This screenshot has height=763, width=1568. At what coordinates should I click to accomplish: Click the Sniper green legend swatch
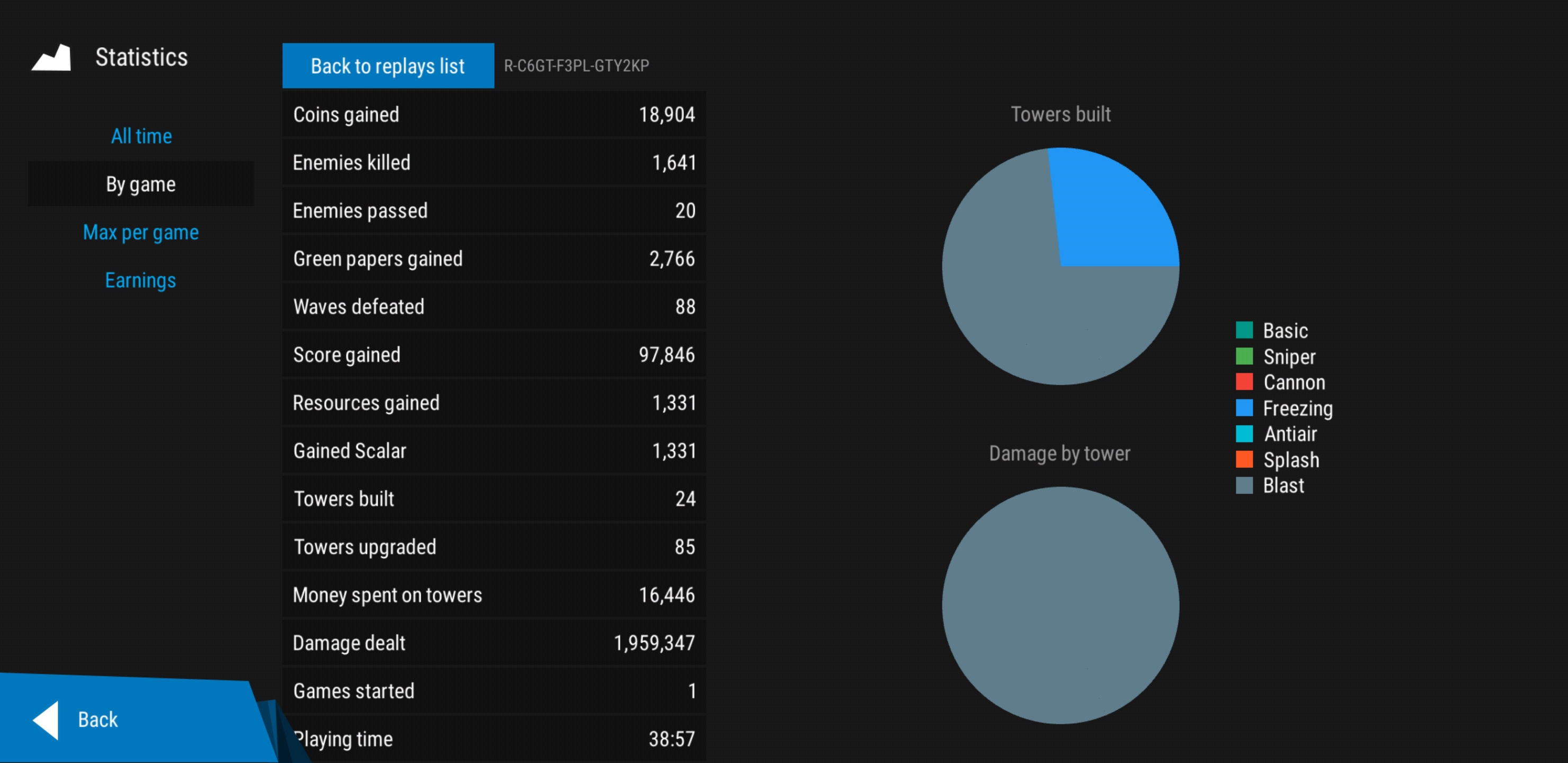point(1244,356)
